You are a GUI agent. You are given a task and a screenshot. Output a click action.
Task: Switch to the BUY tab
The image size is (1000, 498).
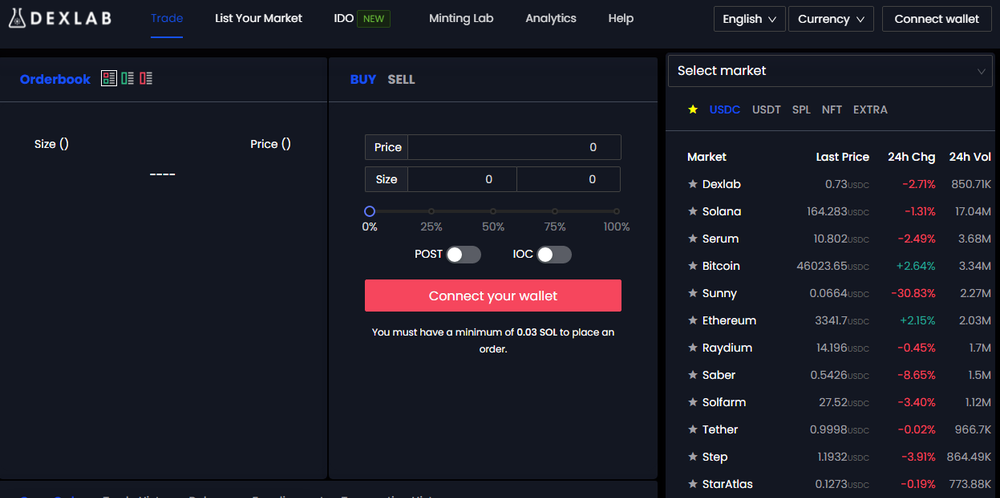pos(363,80)
